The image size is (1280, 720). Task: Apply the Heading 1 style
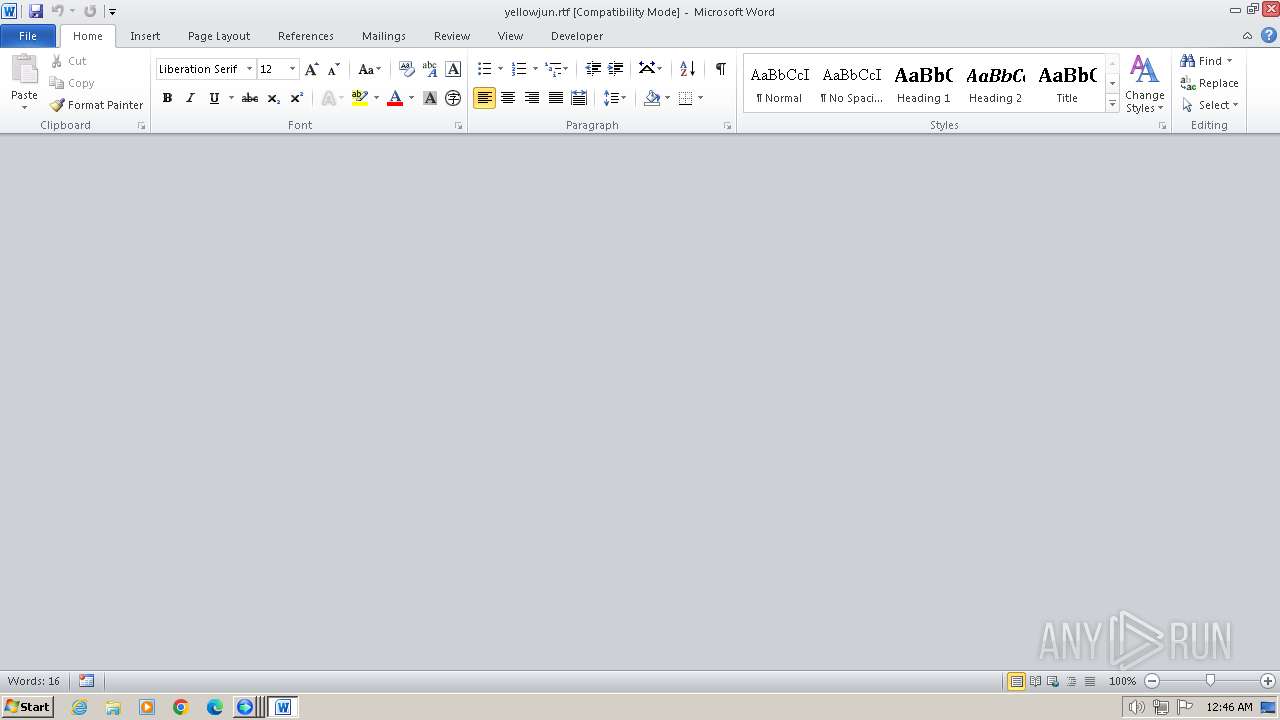(x=924, y=84)
